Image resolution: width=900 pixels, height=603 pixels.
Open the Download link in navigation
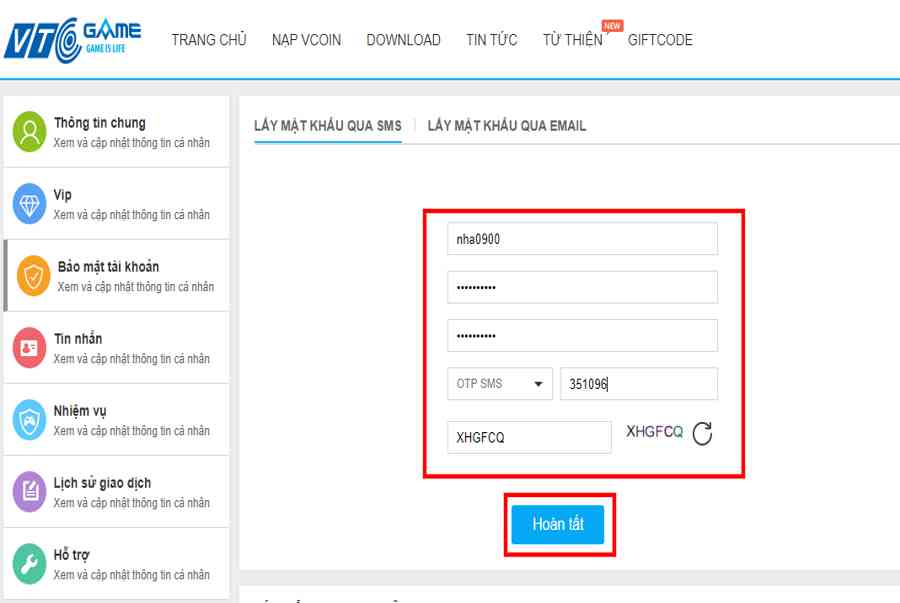click(404, 40)
